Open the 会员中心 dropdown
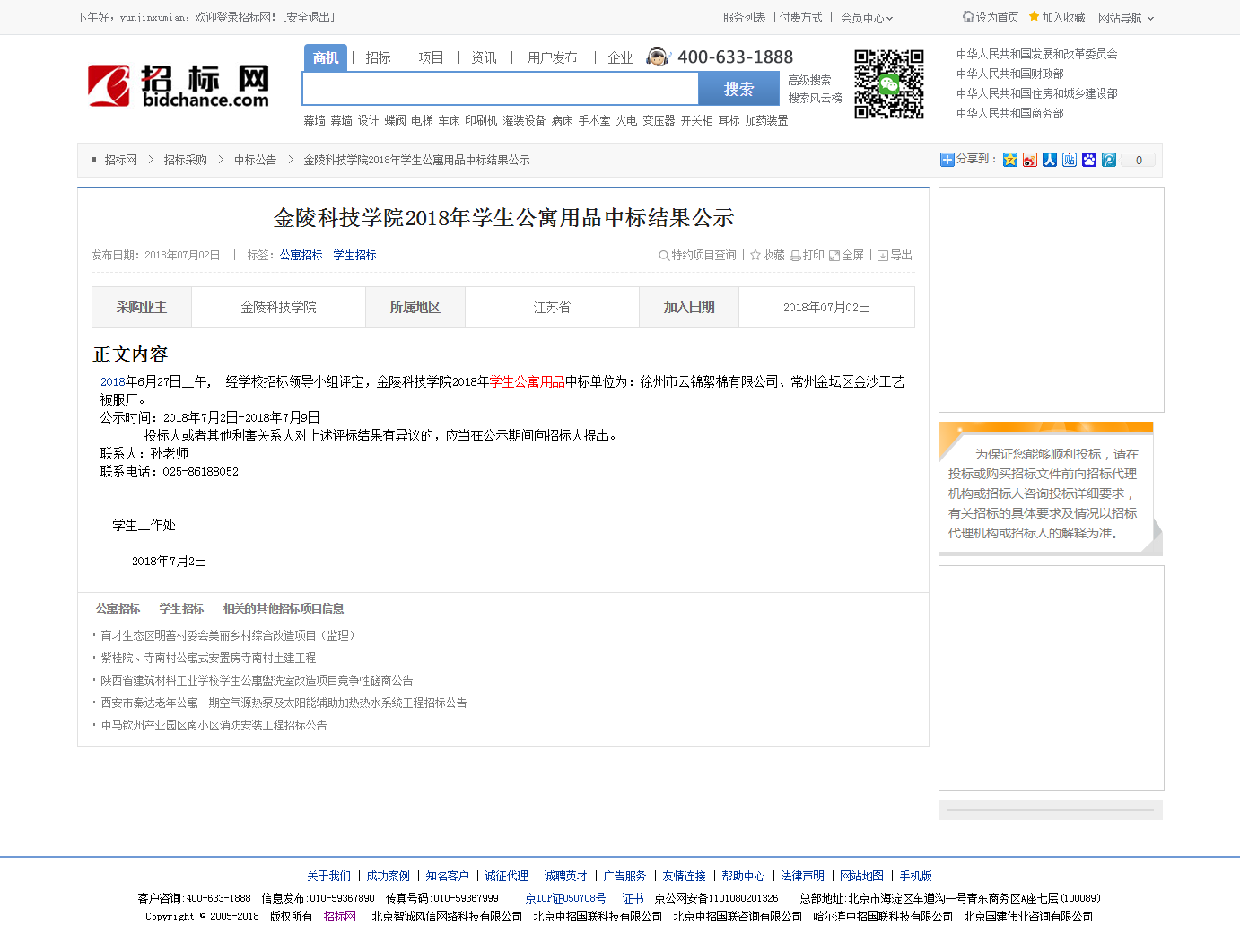Screen dimensions: 1240x952 point(867,18)
